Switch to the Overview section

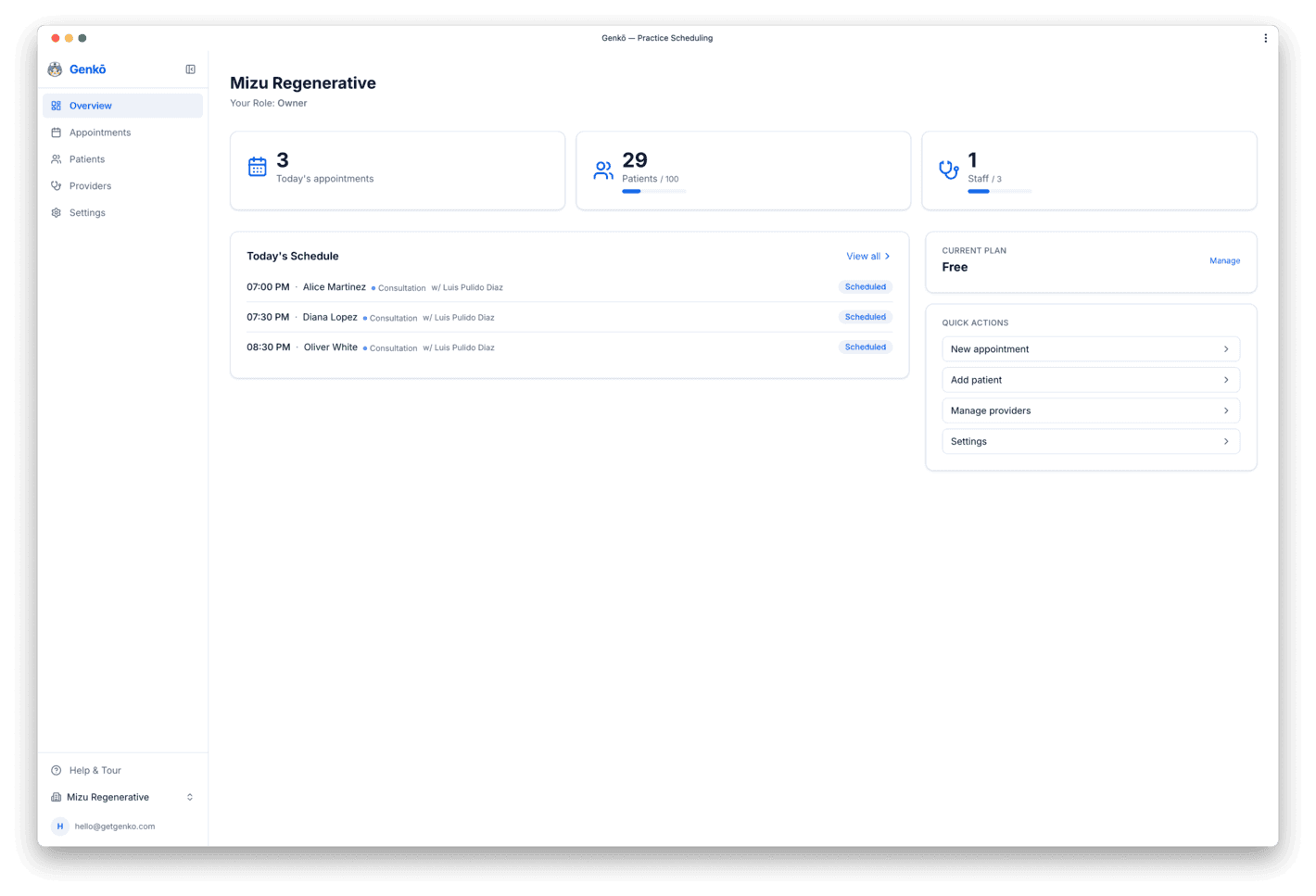[92, 105]
